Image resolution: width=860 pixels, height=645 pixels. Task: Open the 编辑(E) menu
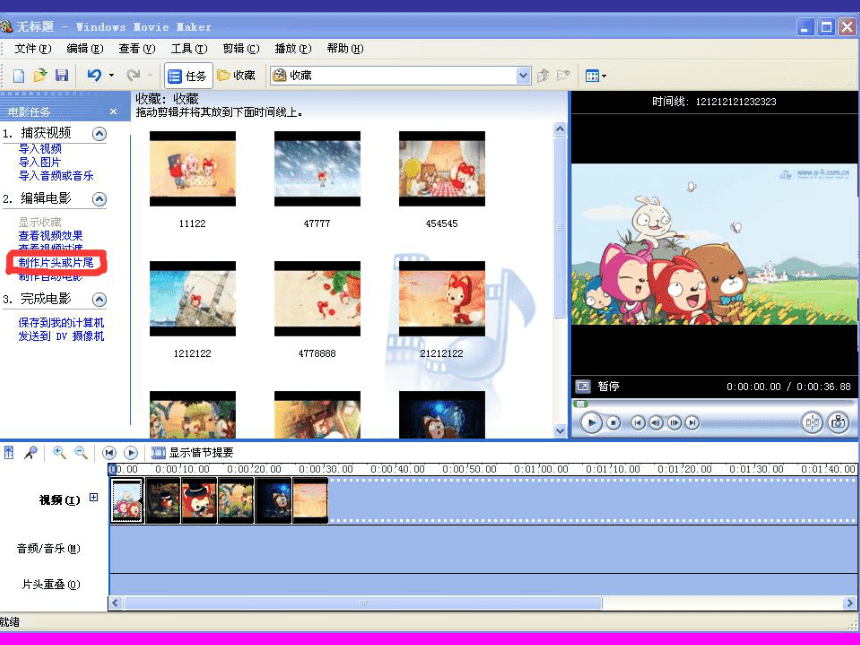click(x=85, y=49)
